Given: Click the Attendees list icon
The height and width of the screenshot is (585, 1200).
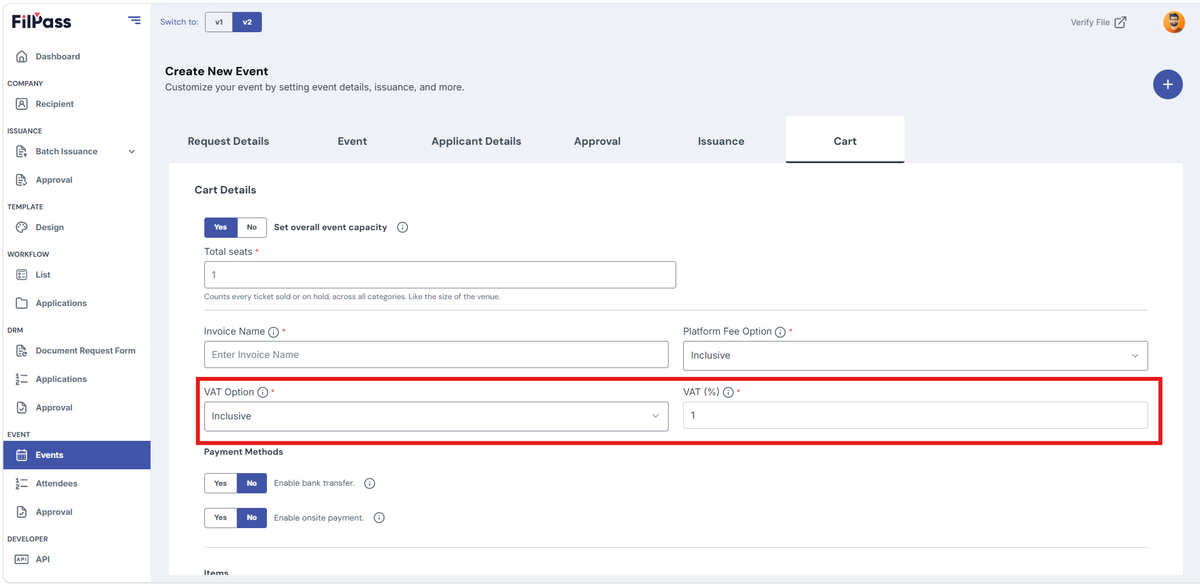Looking at the screenshot, I should [22, 484].
